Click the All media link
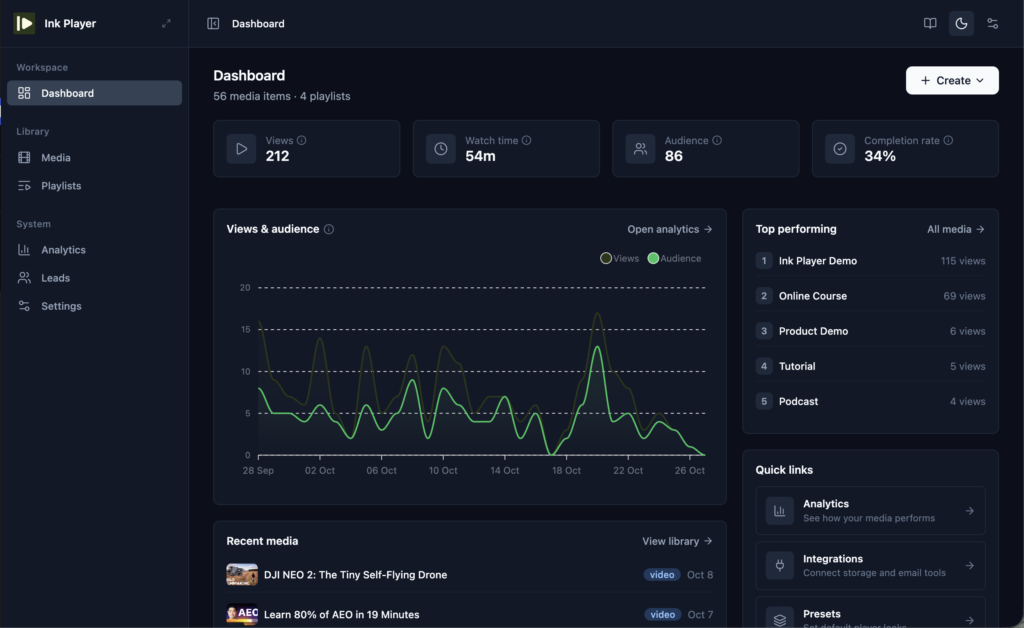The width and height of the screenshot is (1024, 628). coord(956,229)
